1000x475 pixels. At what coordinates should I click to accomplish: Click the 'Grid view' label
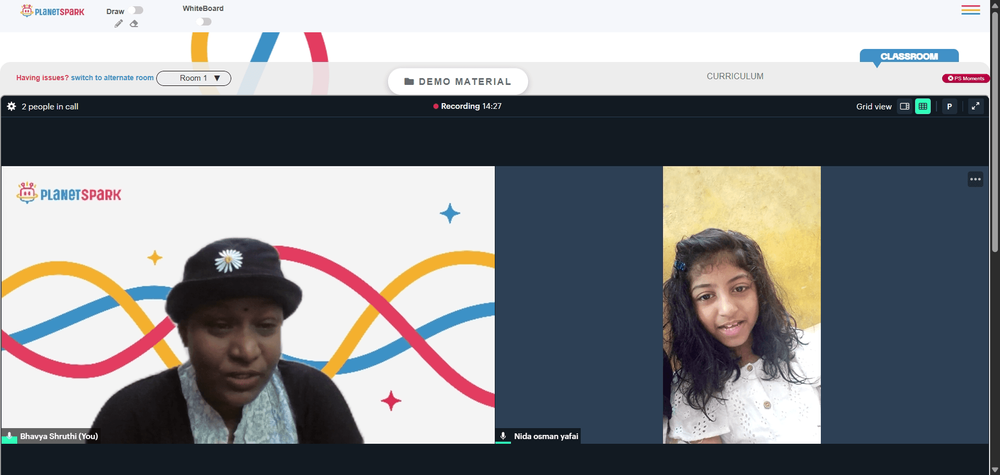click(x=874, y=106)
